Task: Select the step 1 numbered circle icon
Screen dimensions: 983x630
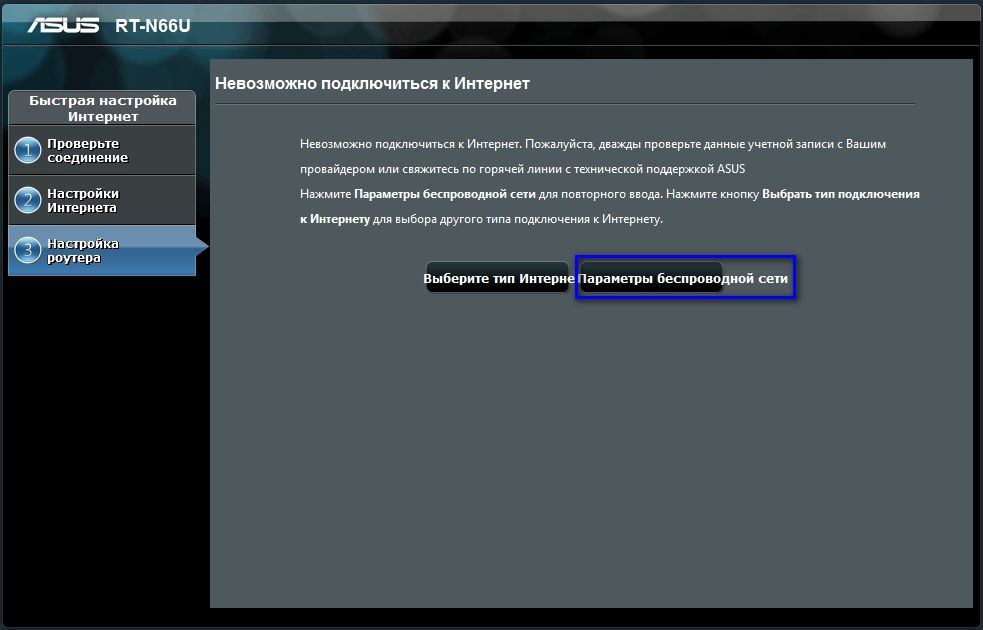Action: pos(28,150)
